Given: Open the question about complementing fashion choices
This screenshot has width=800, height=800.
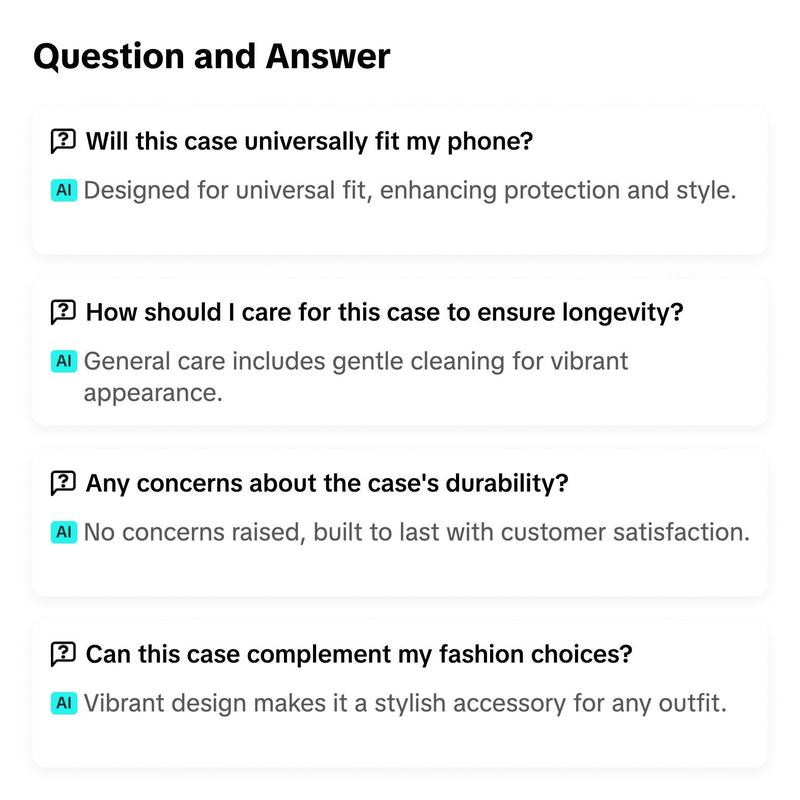Looking at the screenshot, I should (x=359, y=654).
